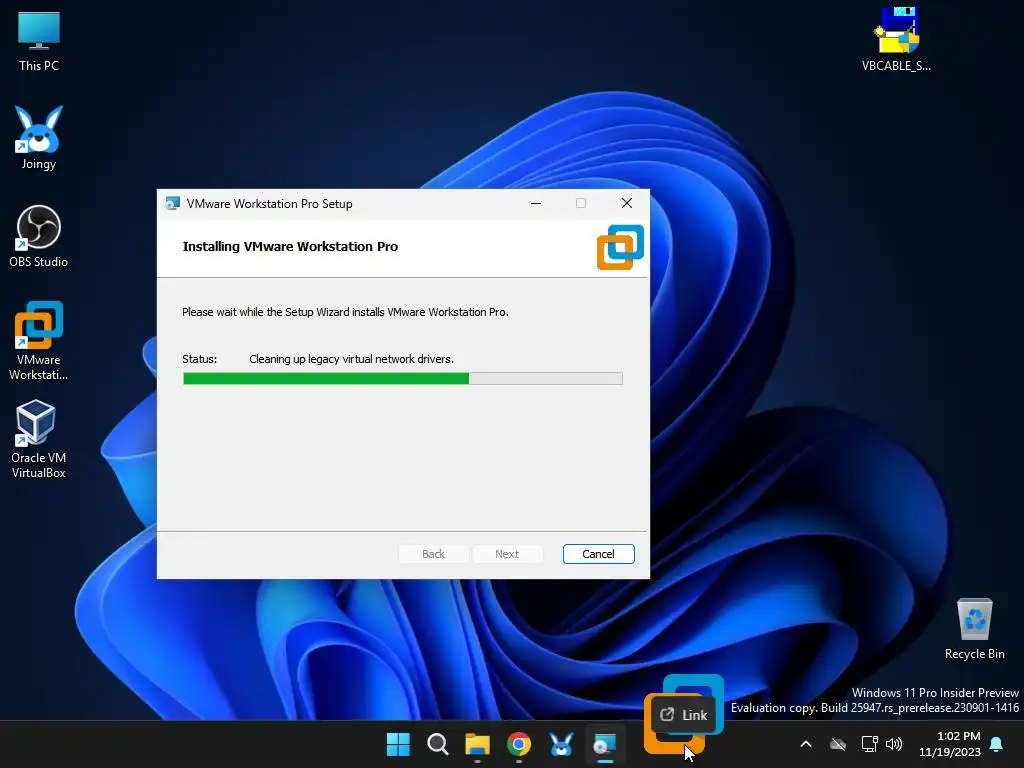This screenshot has height=768, width=1024.
Task: Click the installation progress bar
Action: pyautogui.click(x=403, y=379)
